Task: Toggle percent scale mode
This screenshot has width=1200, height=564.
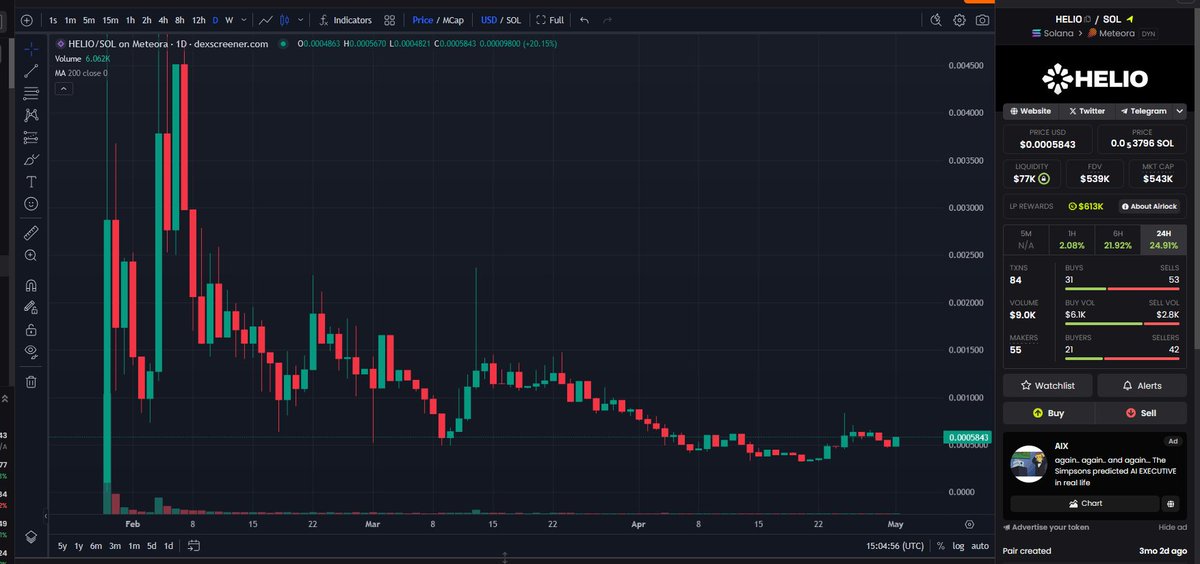Action: tap(940, 546)
